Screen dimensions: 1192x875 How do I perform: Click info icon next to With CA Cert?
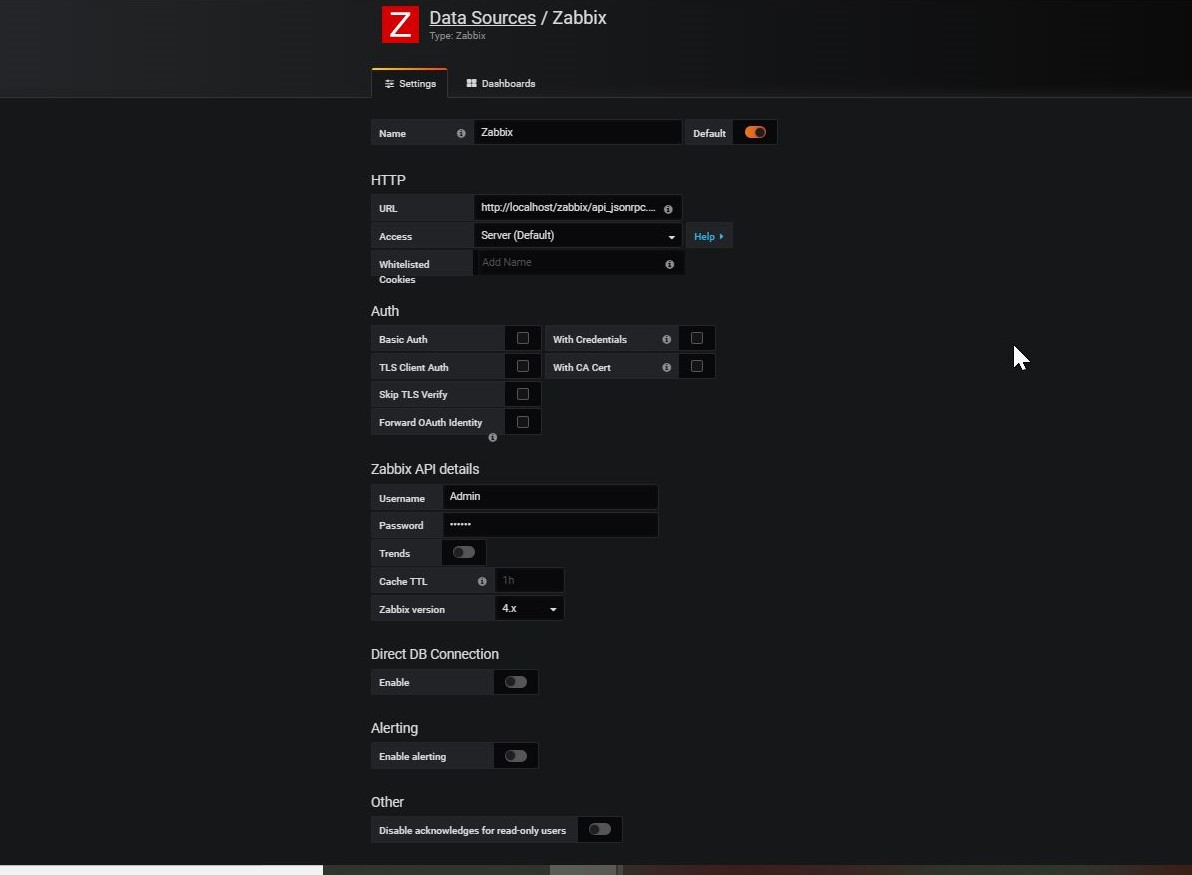coord(667,367)
